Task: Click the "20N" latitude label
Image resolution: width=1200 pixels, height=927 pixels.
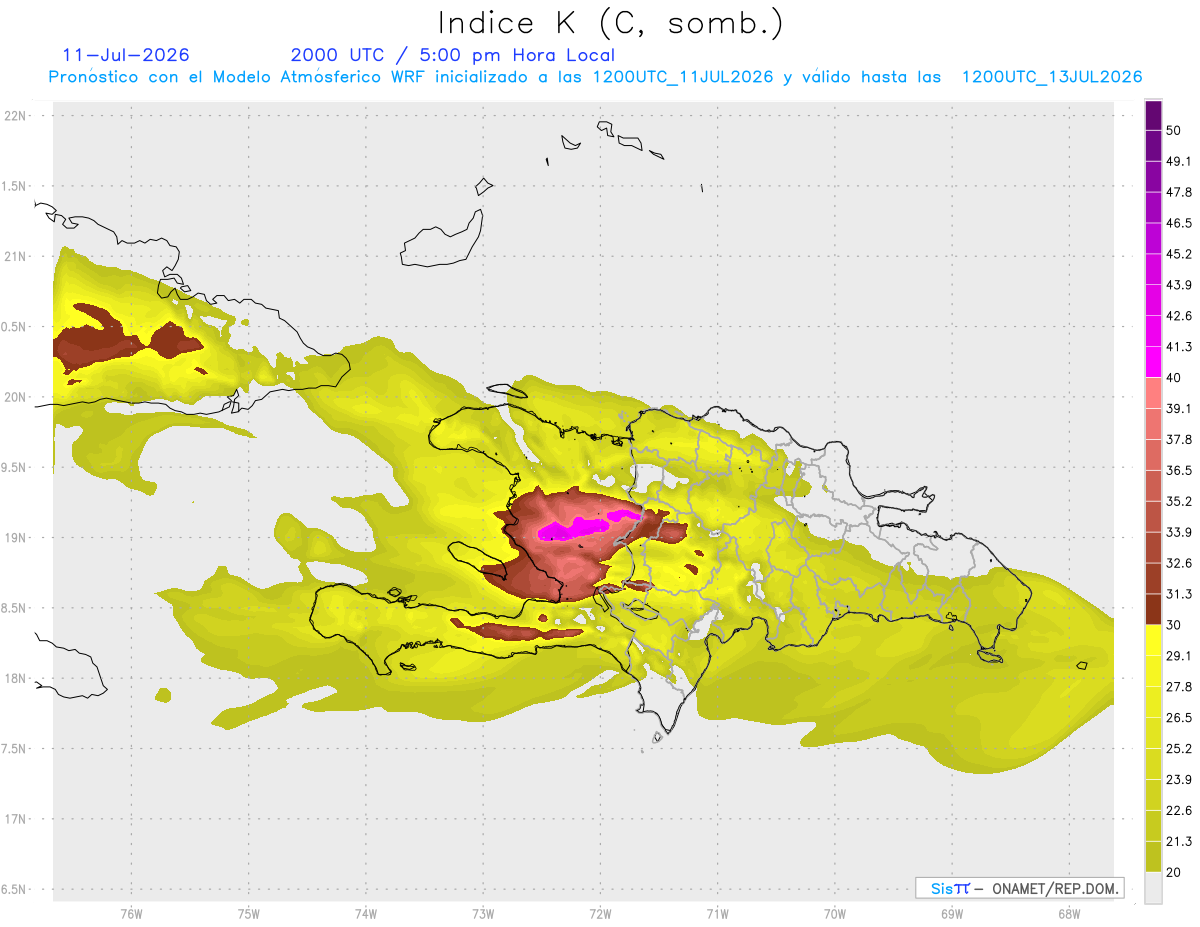Action: (x=17, y=398)
